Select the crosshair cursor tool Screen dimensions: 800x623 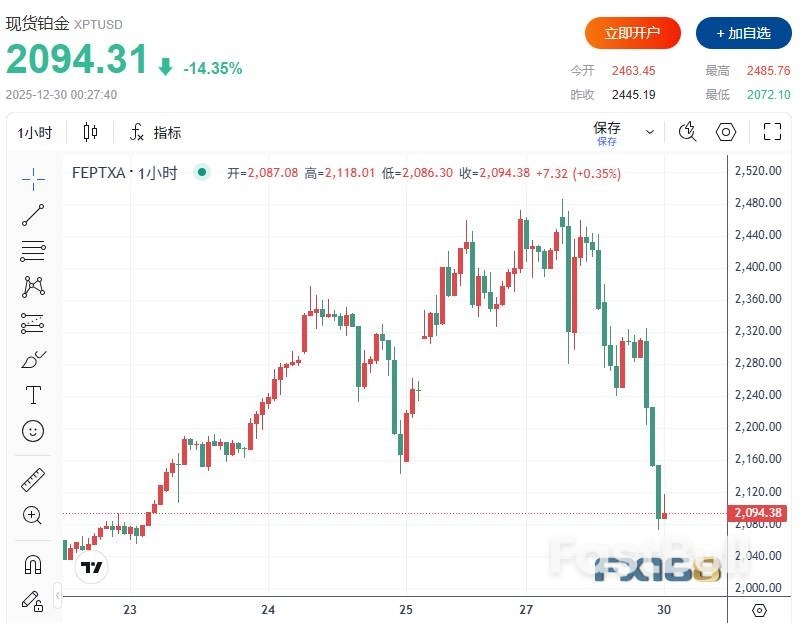pos(33,179)
